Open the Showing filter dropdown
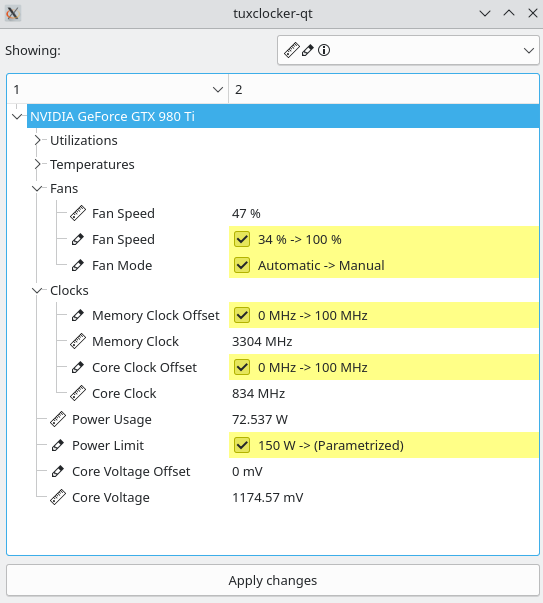The width and height of the screenshot is (543, 603). click(x=408, y=50)
